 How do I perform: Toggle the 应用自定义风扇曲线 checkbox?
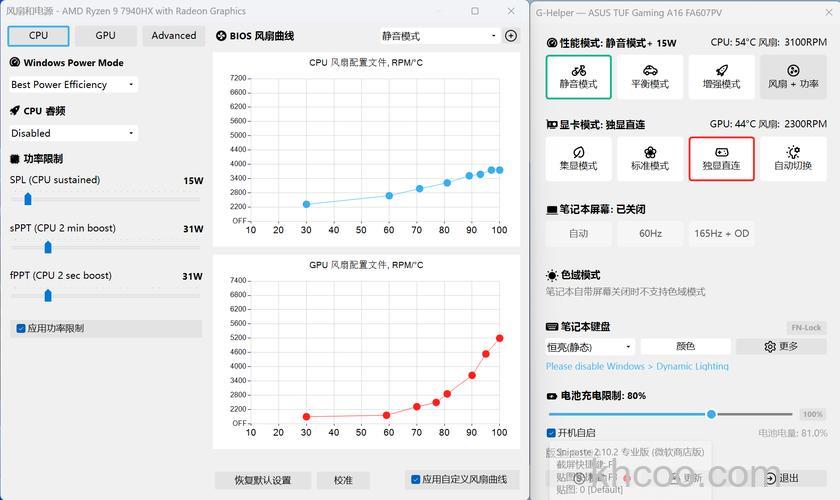[416, 479]
